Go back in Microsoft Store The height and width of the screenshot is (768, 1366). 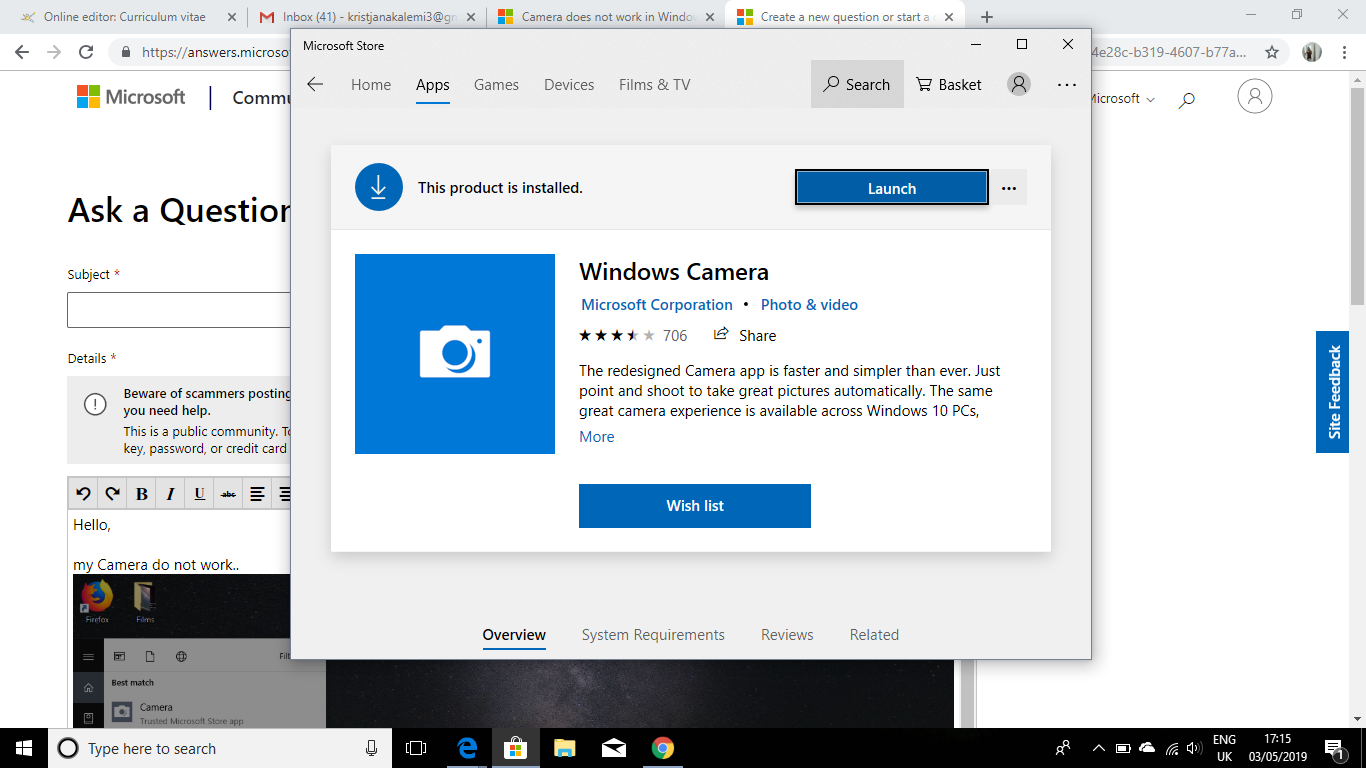click(315, 85)
